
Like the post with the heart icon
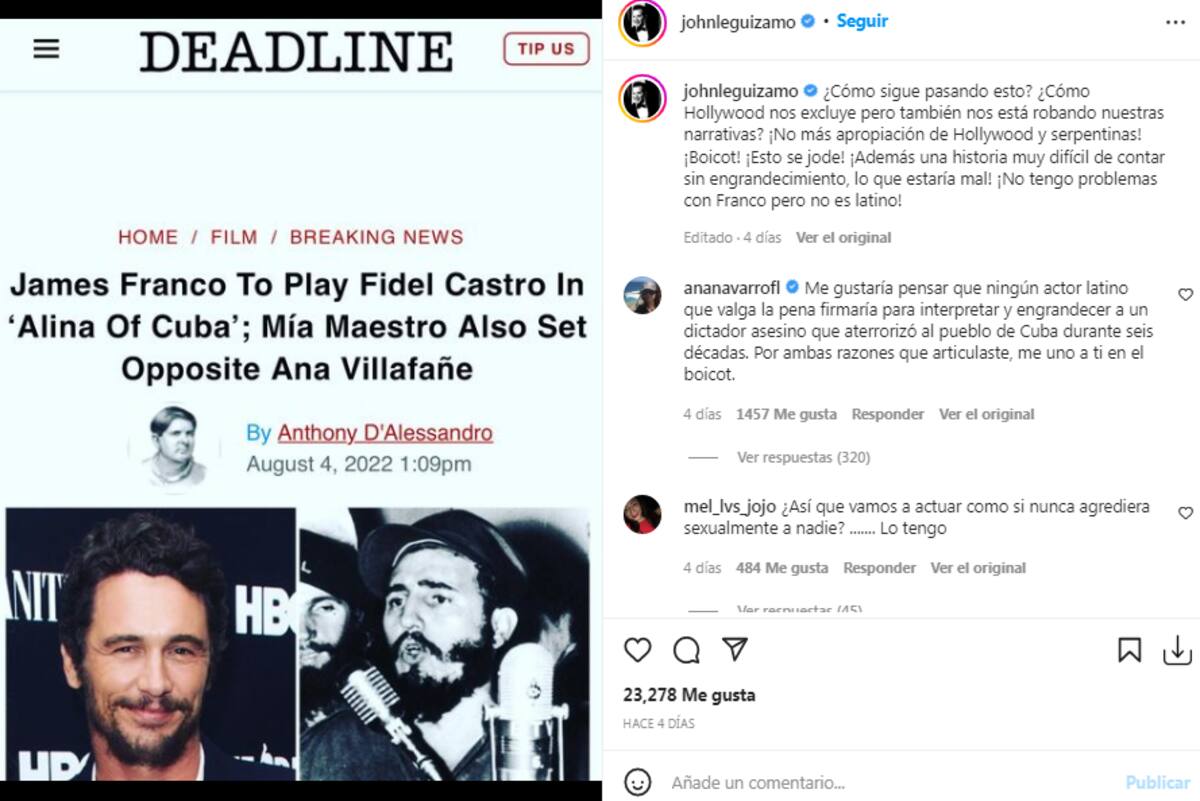coord(638,651)
